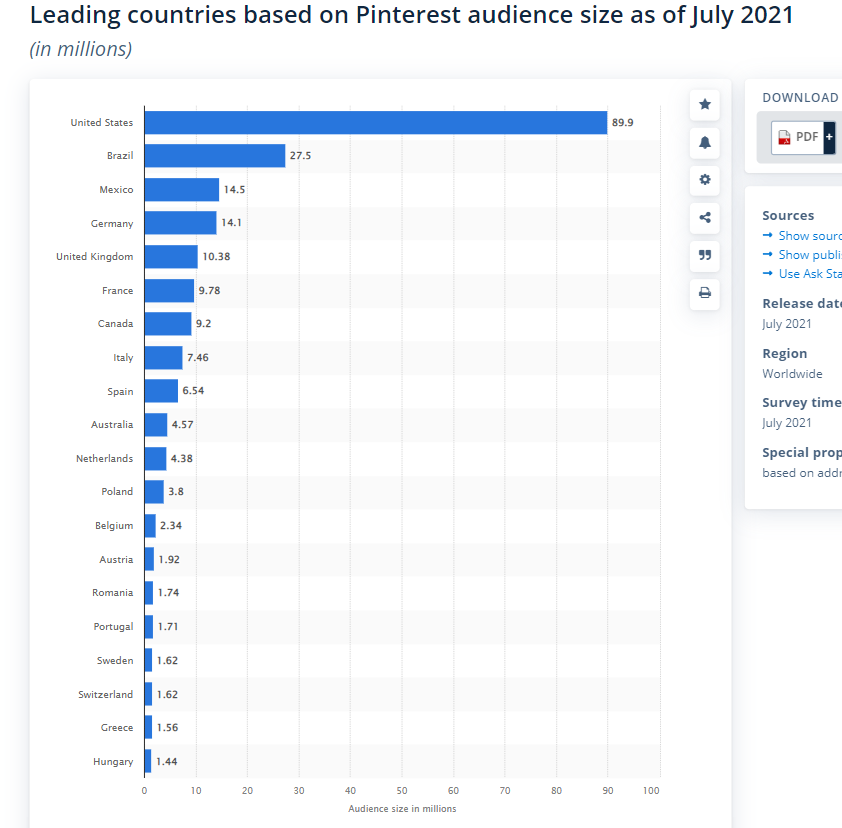Click the chart title text
842x828 pixels.
click(x=411, y=14)
